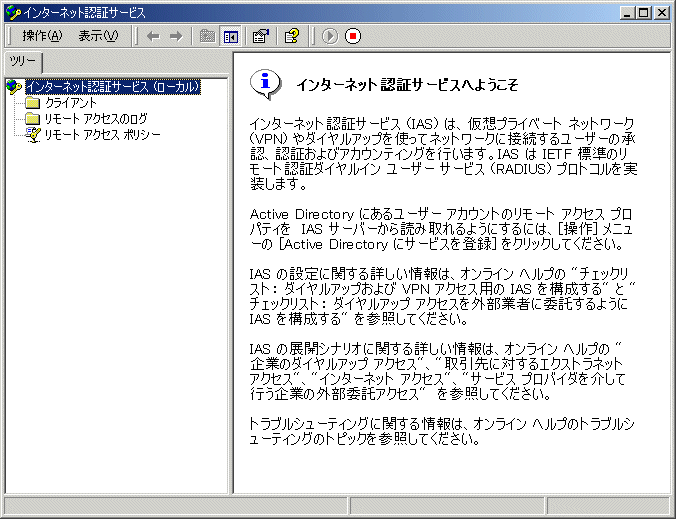
Task: Open the Properties toolbar icon
Action: coord(260,36)
